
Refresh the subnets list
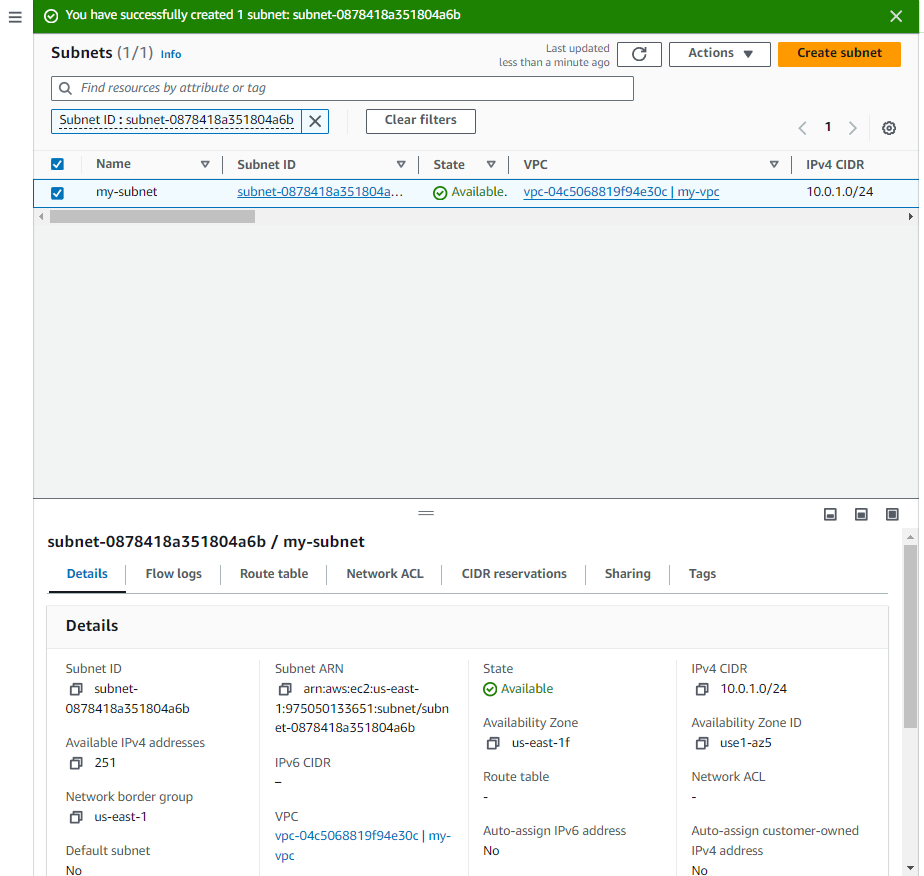[639, 54]
